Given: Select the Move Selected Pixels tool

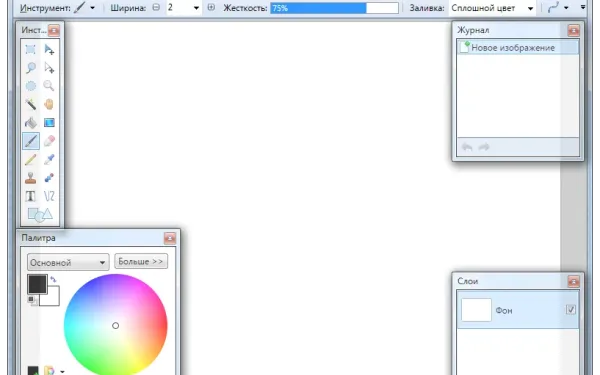Looking at the screenshot, I should (x=49, y=49).
